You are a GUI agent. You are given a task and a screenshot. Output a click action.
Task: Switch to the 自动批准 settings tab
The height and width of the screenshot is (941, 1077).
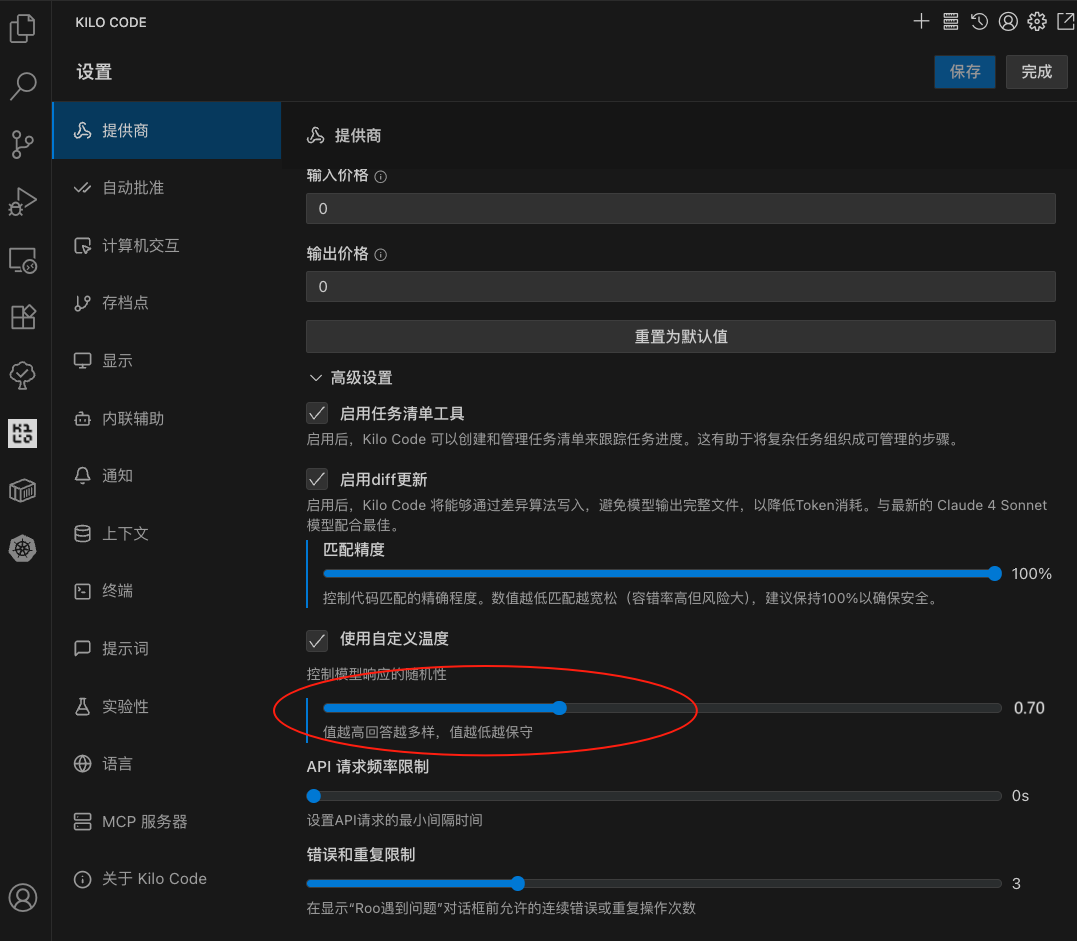pos(133,188)
